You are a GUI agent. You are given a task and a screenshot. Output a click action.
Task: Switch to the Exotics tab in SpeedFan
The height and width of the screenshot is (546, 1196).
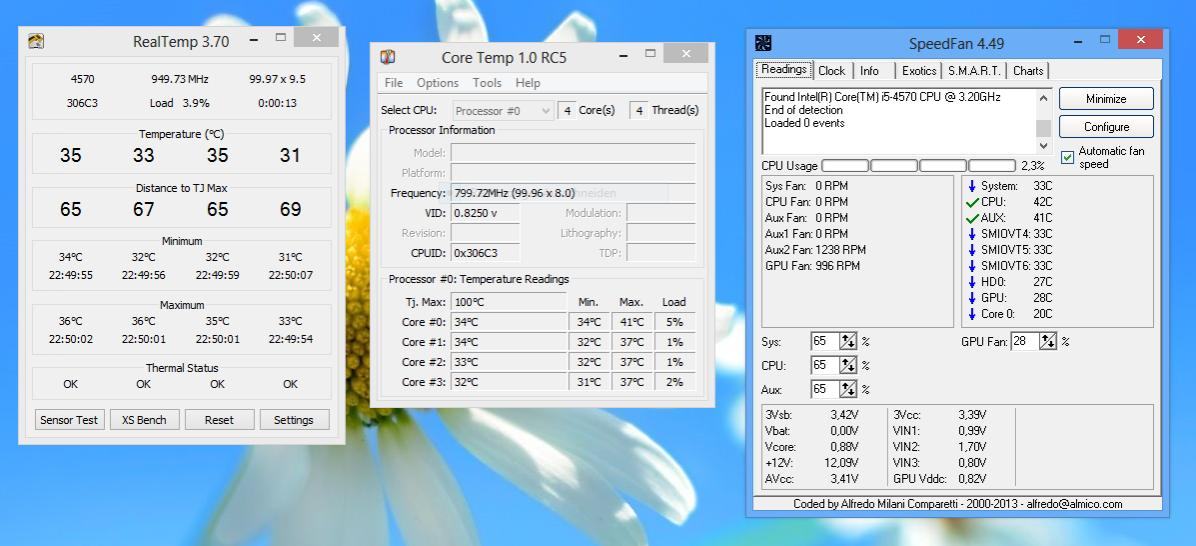(x=918, y=71)
